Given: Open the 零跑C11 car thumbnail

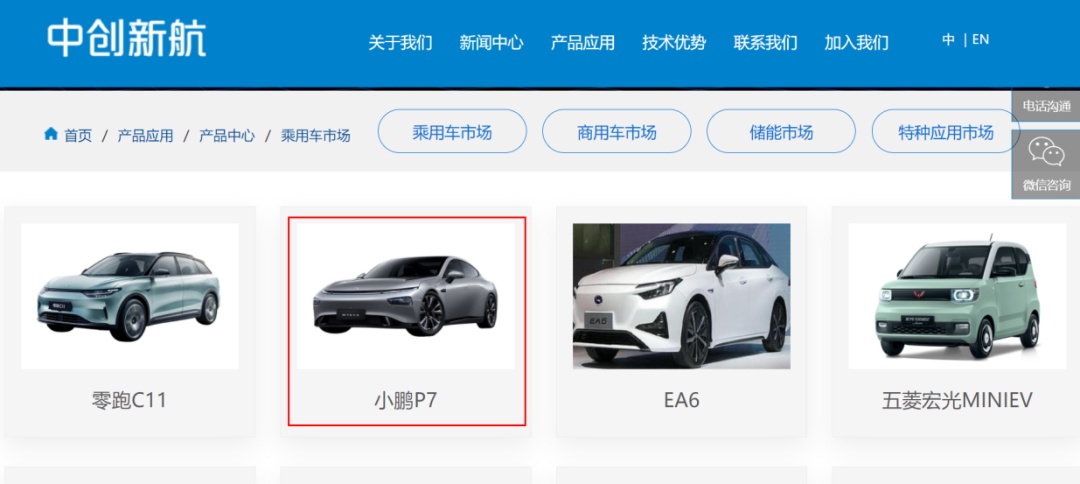Looking at the screenshot, I should 130,296.
